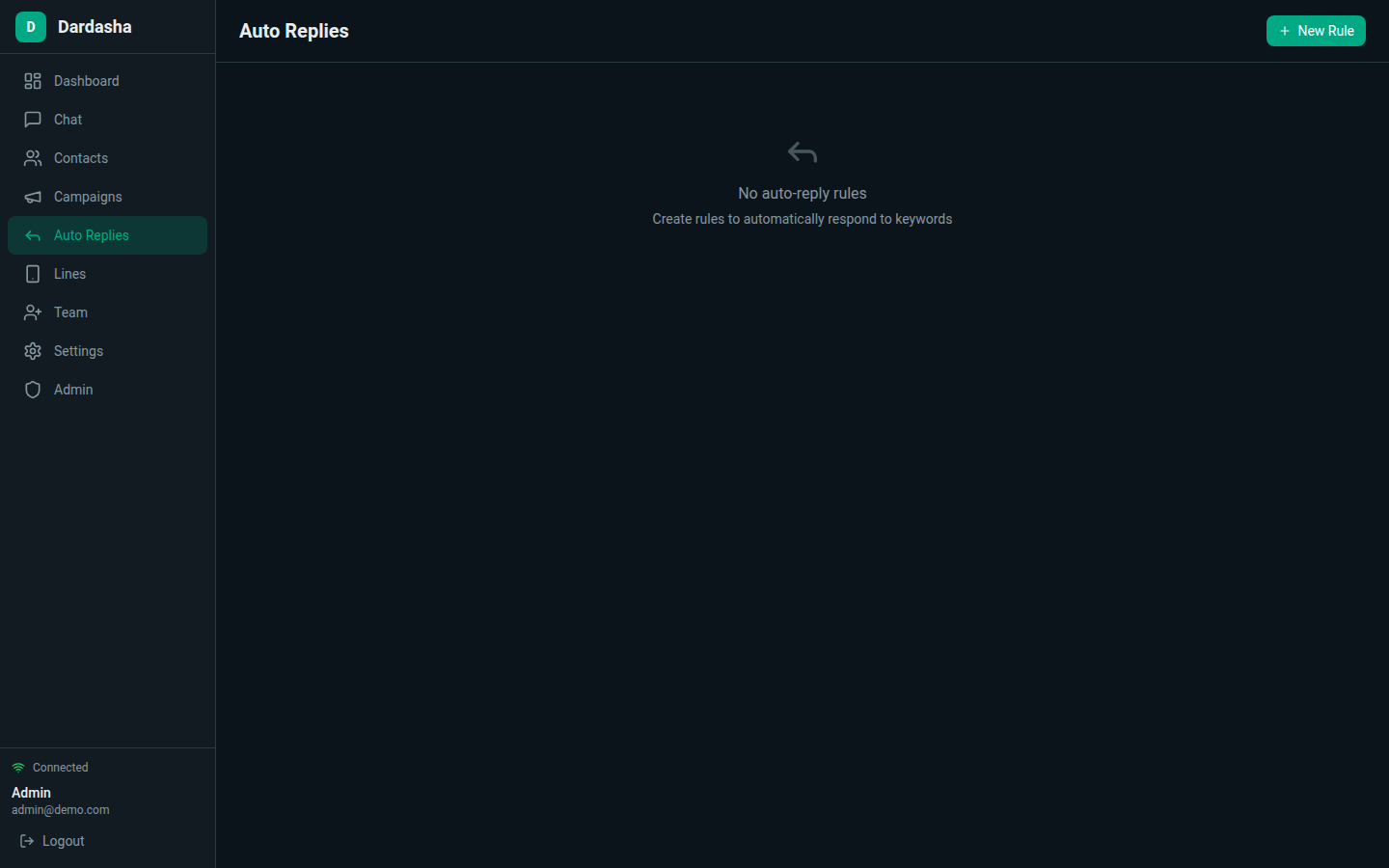The image size is (1389, 868).
Task: Open the Lines menu label
Action: pos(69,274)
